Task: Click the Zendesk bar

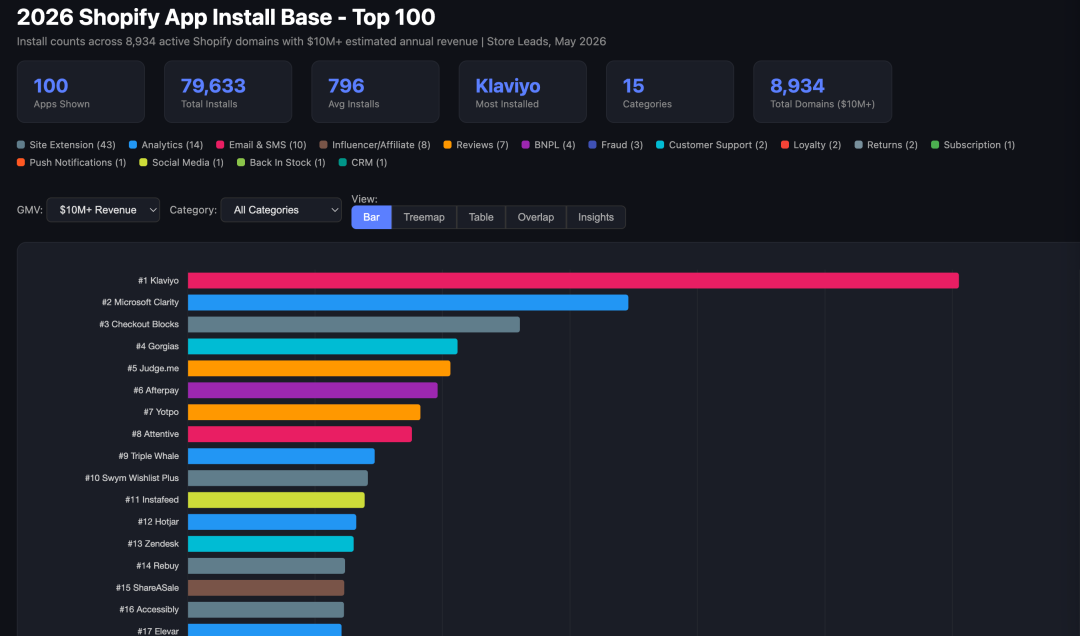Action: (271, 544)
